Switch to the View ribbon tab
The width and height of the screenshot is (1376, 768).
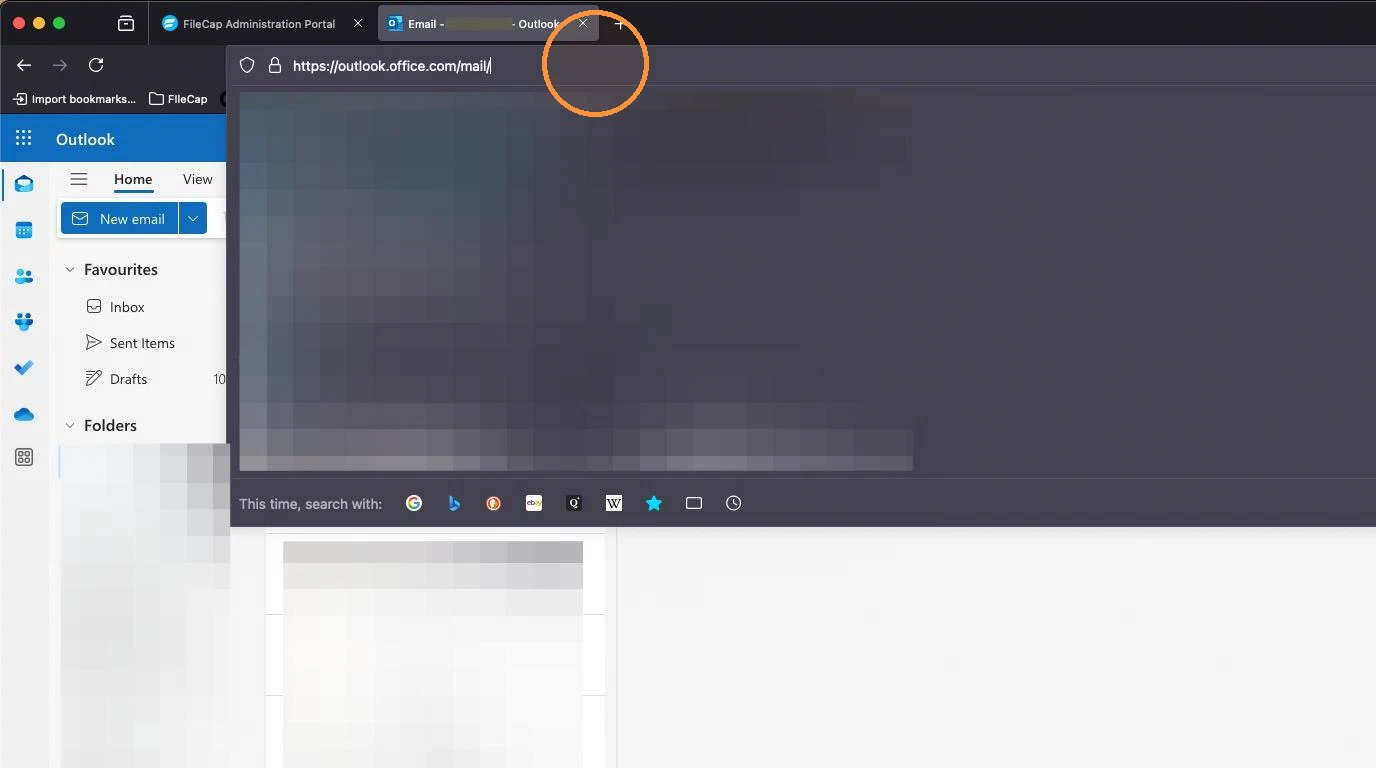197,179
